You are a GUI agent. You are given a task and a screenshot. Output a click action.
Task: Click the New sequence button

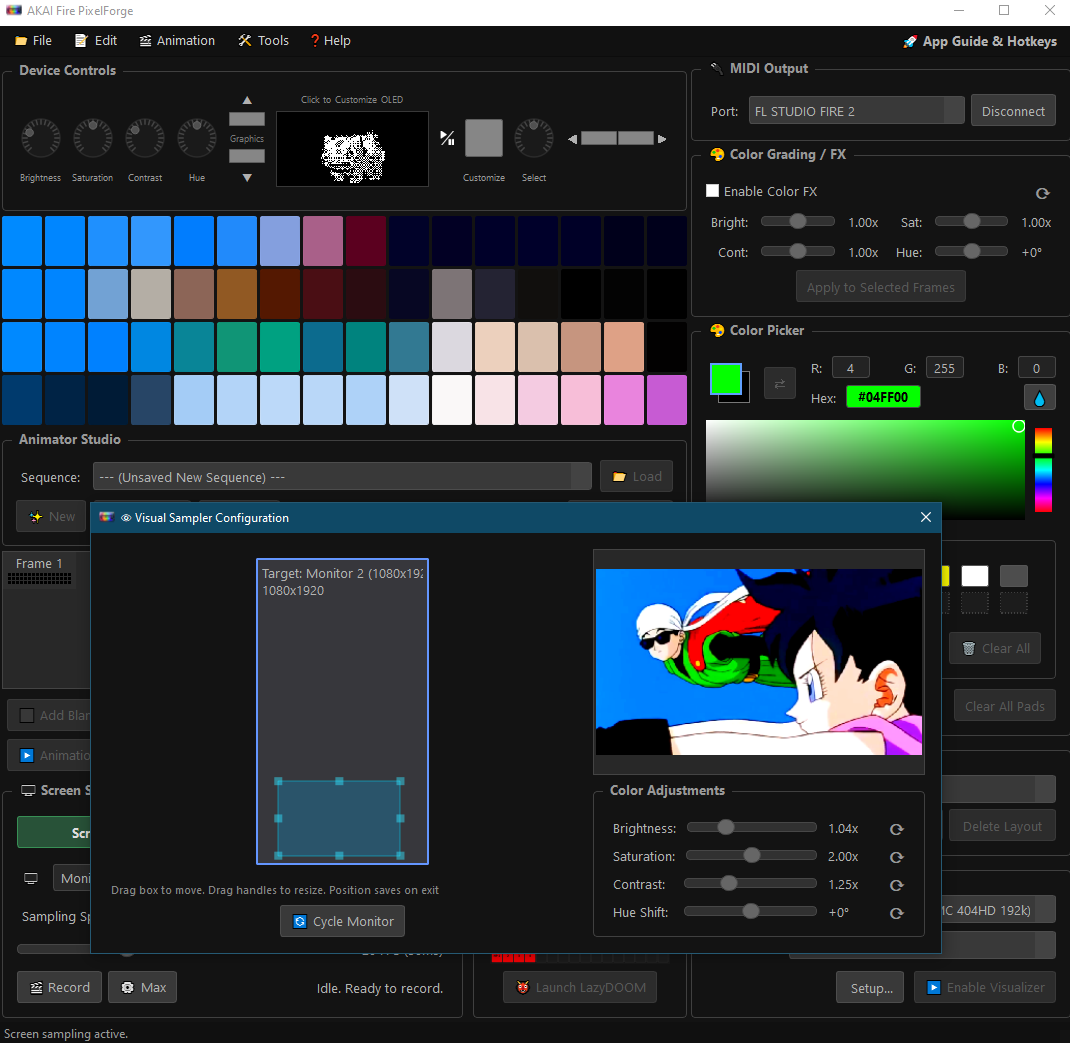click(x=53, y=517)
